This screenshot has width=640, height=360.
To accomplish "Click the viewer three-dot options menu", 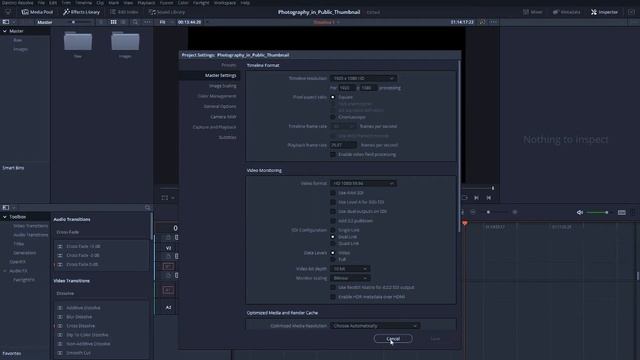I will pos(493,22).
